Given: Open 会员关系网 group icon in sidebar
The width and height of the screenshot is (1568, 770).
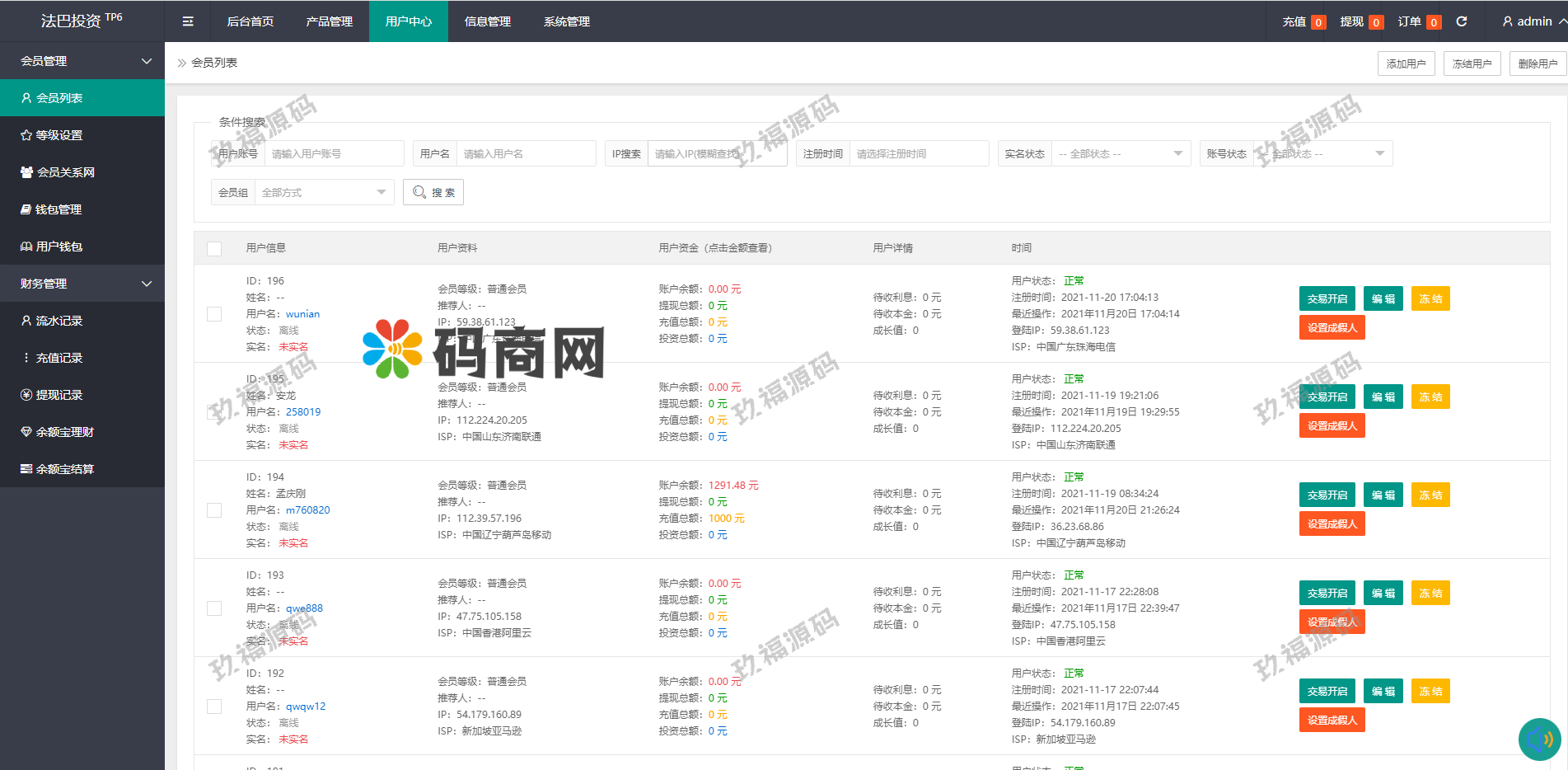Looking at the screenshot, I should click(26, 172).
